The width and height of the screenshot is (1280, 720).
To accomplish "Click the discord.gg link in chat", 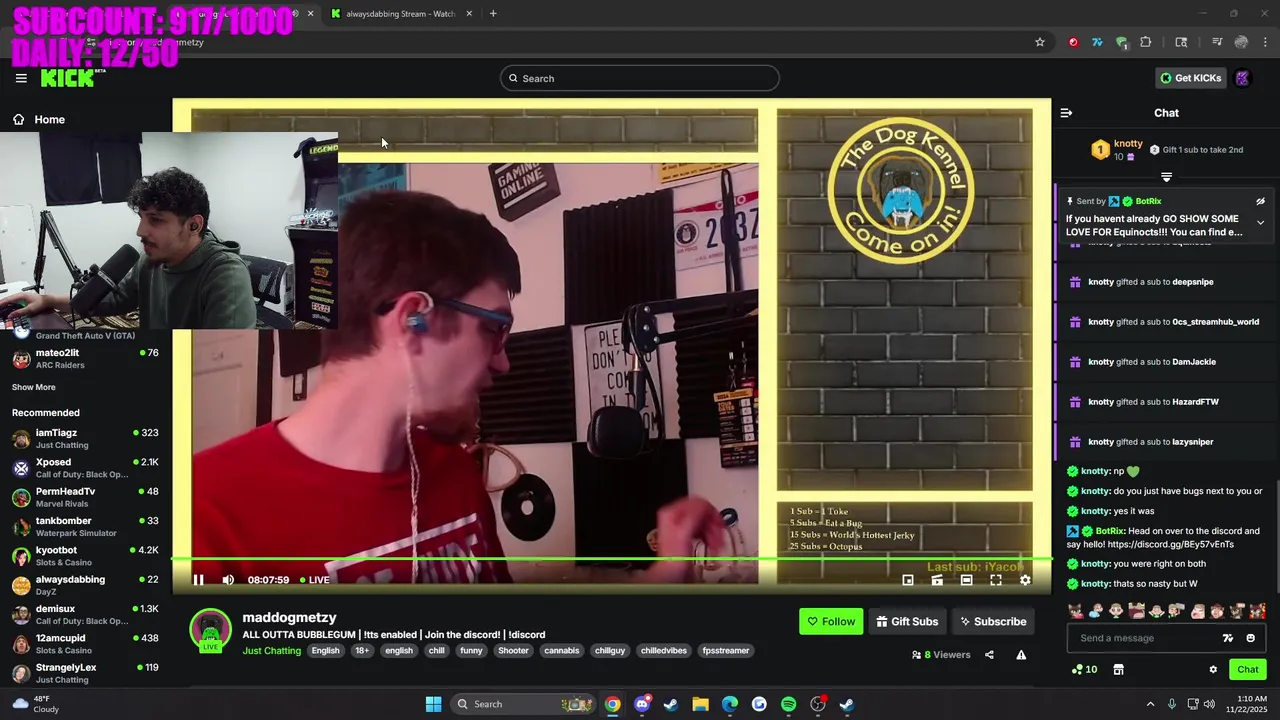I will coord(1170,545).
